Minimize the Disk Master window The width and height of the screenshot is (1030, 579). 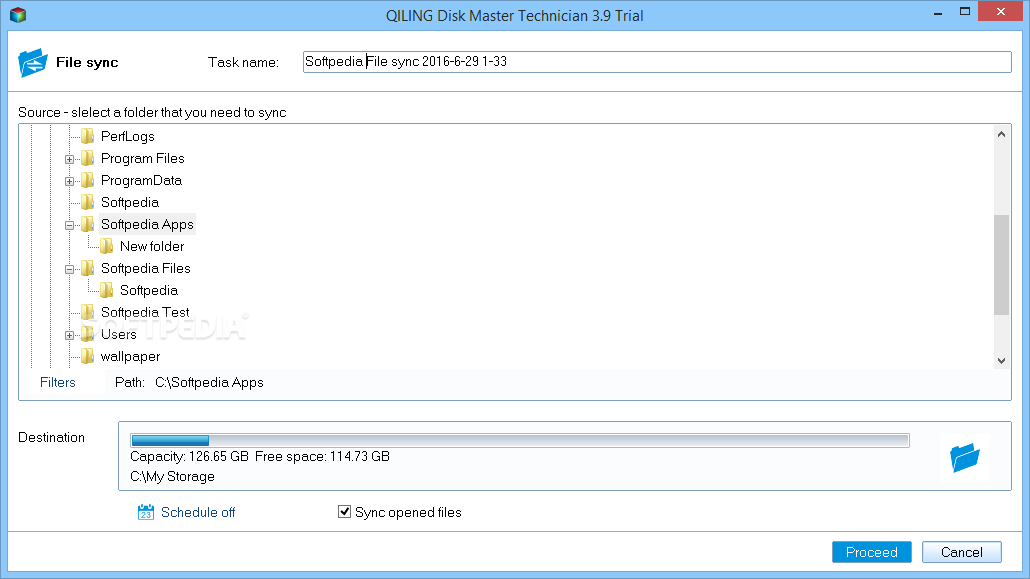[x=938, y=12]
